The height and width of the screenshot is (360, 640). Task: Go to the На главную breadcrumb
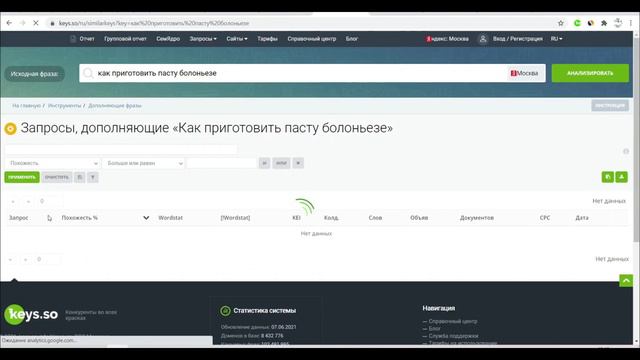tap(27, 106)
